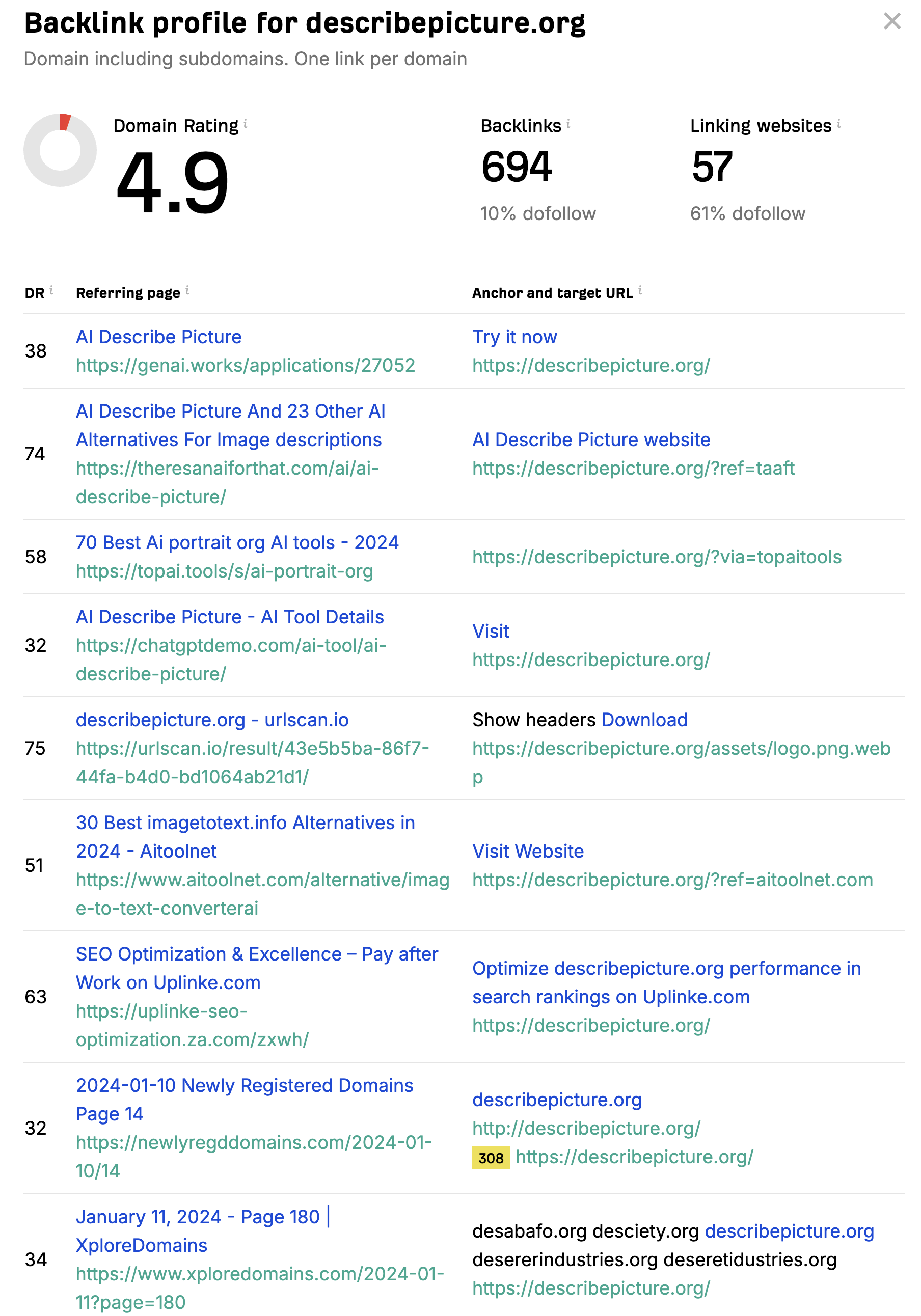Open the http://describepicture.org/ target URL
Screen dimensions: 921x1316
click(586, 1128)
